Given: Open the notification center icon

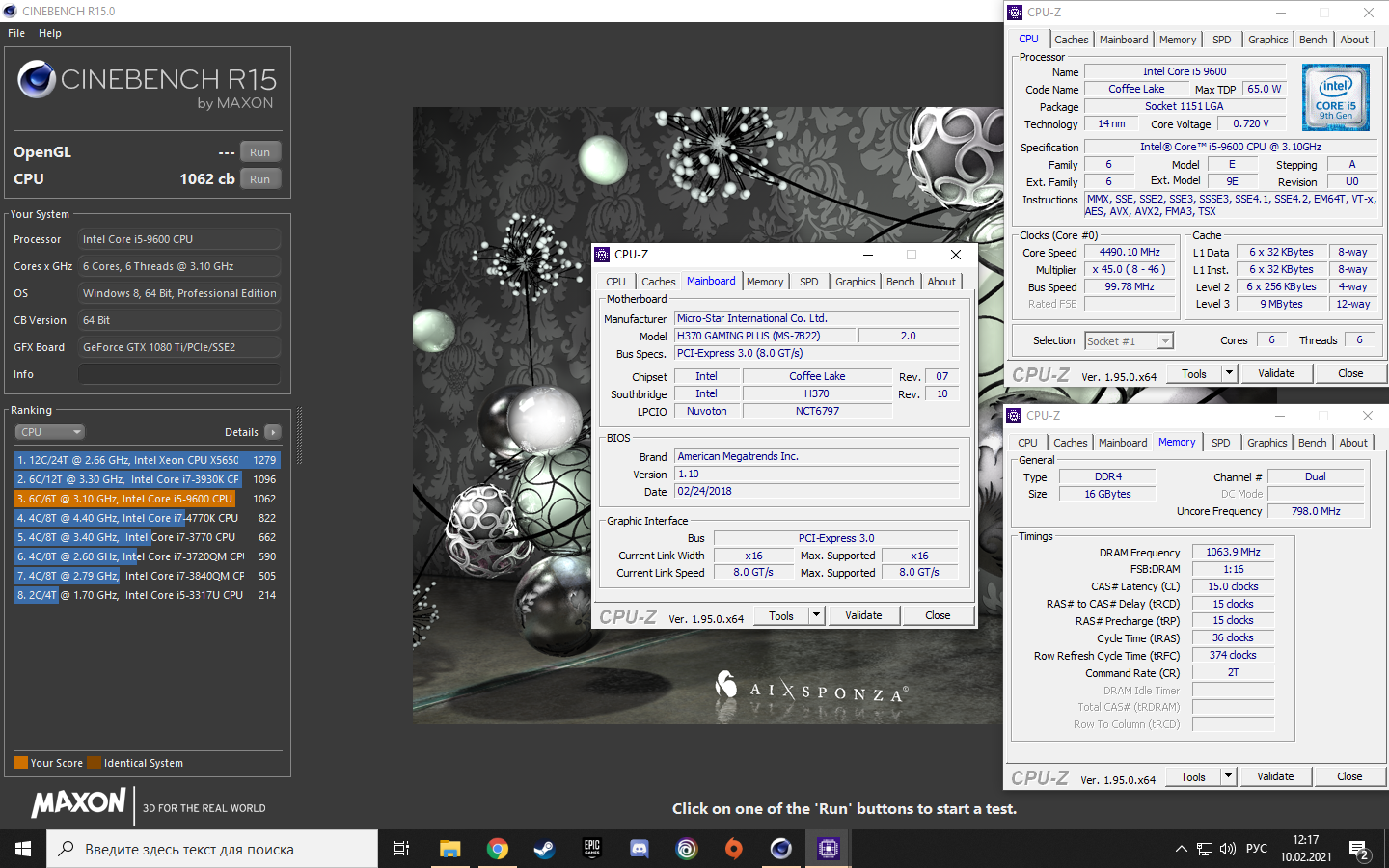Looking at the screenshot, I should point(1360,849).
